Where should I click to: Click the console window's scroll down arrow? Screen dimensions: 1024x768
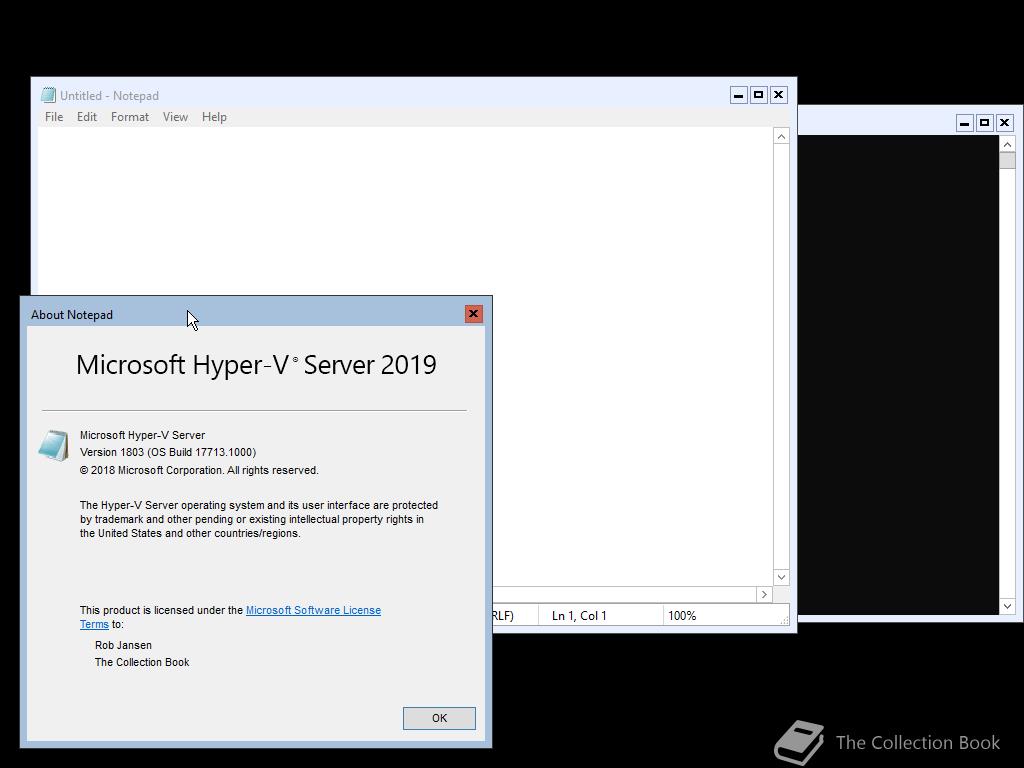[x=1007, y=606]
